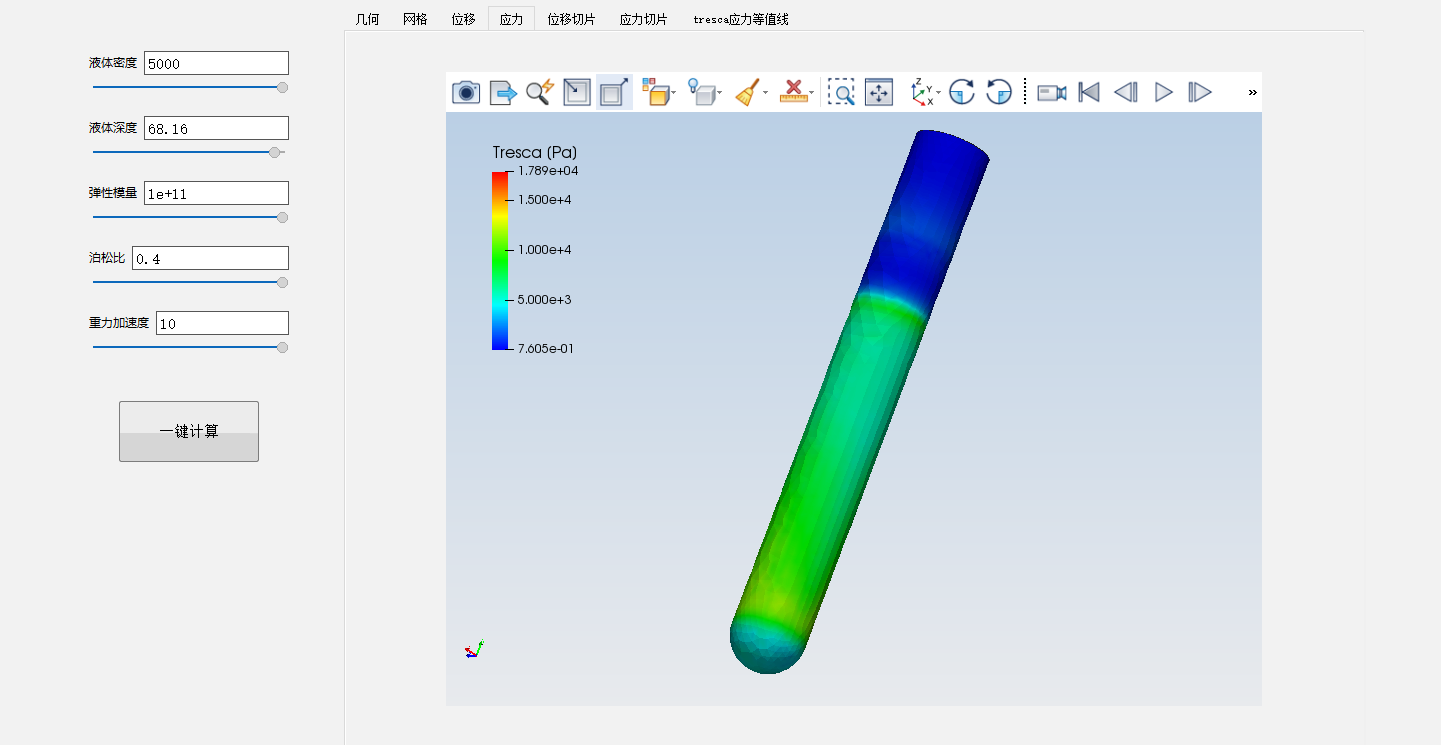Click the 液体深度 slider handle

[275, 152]
